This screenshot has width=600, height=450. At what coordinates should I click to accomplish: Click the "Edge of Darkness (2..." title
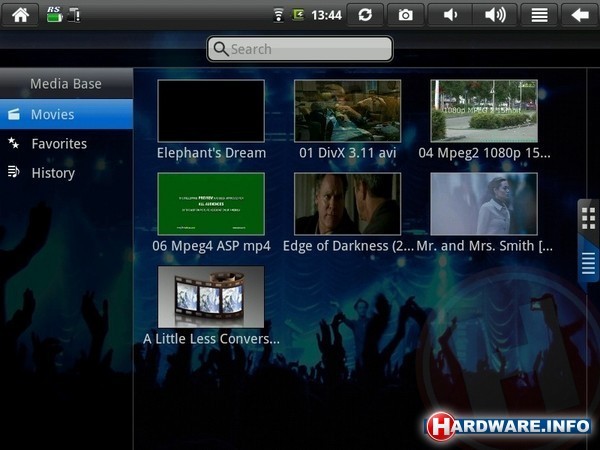click(x=348, y=246)
